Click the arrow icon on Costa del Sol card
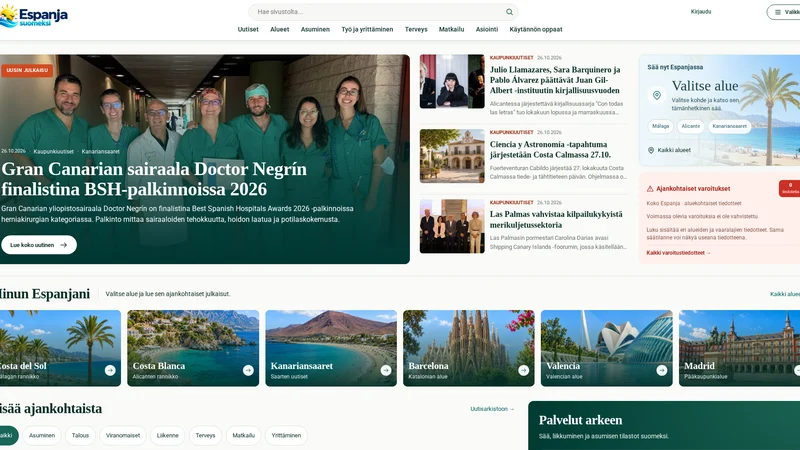The image size is (800, 450). tap(110, 370)
